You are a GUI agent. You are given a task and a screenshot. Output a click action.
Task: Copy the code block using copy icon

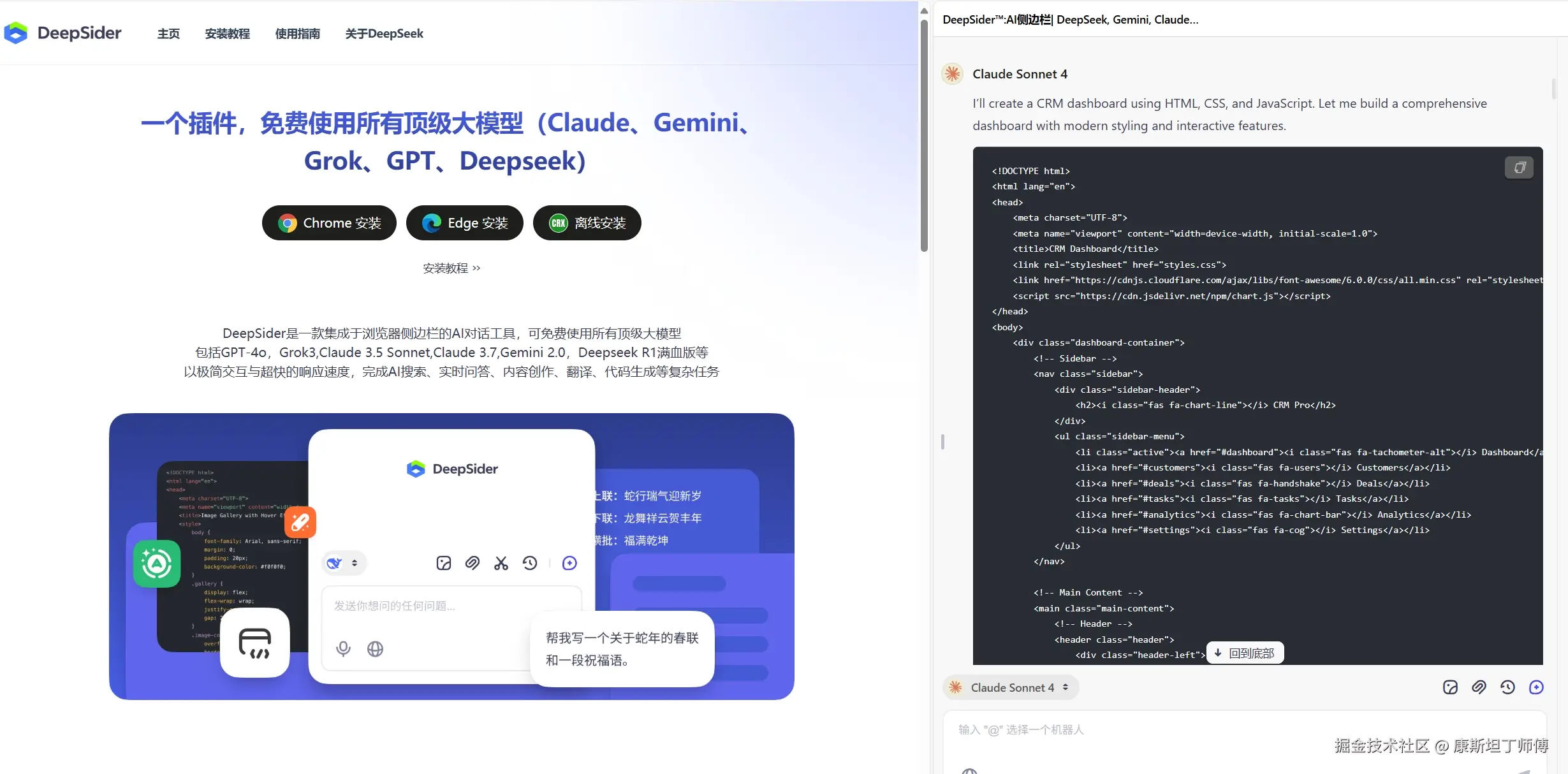[1519, 168]
